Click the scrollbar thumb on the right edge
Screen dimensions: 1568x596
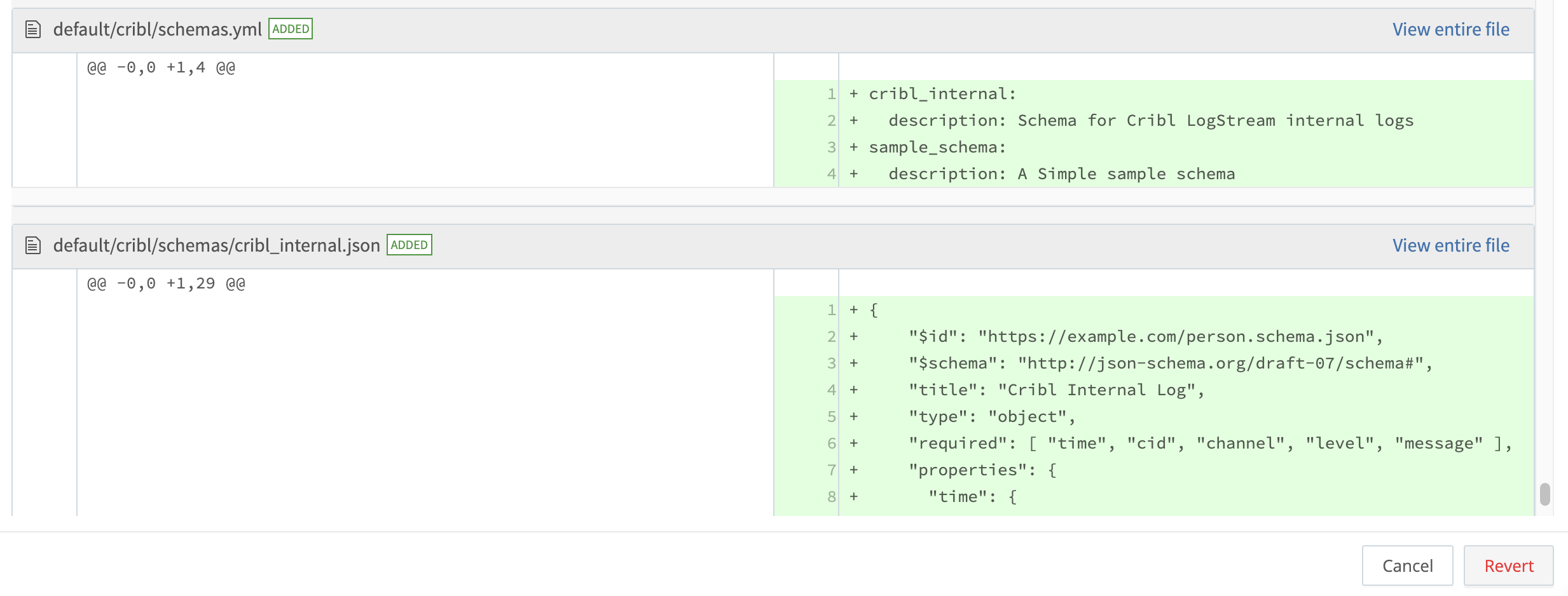tap(1544, 492)
